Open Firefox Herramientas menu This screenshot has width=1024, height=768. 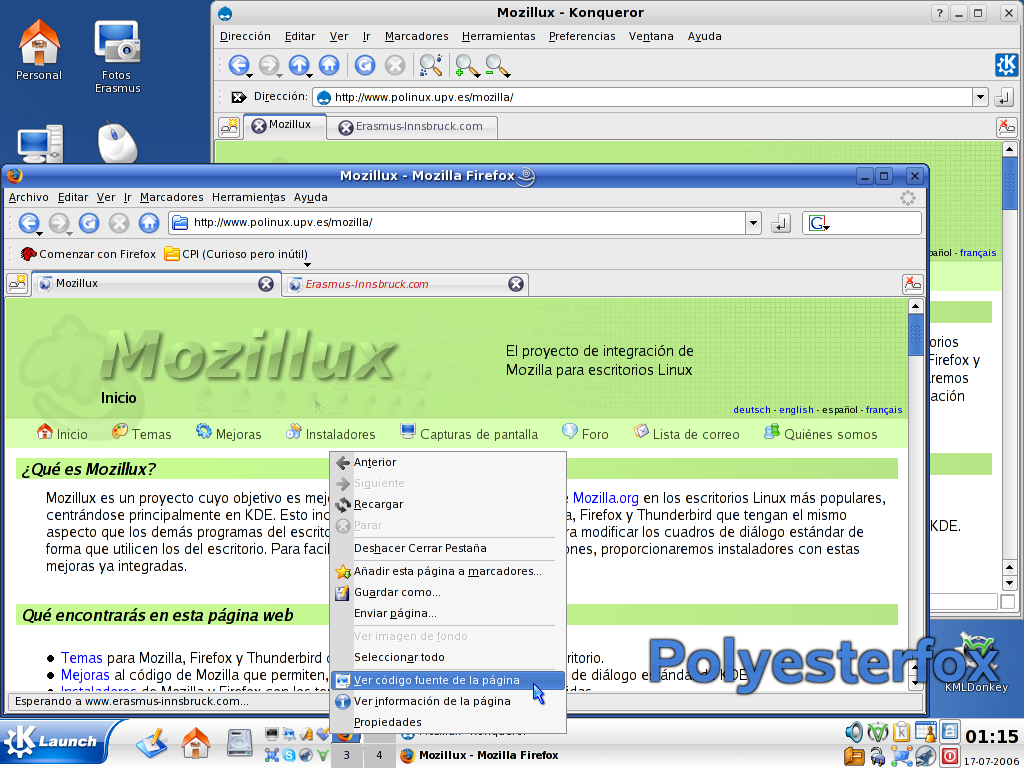point(249,197)
